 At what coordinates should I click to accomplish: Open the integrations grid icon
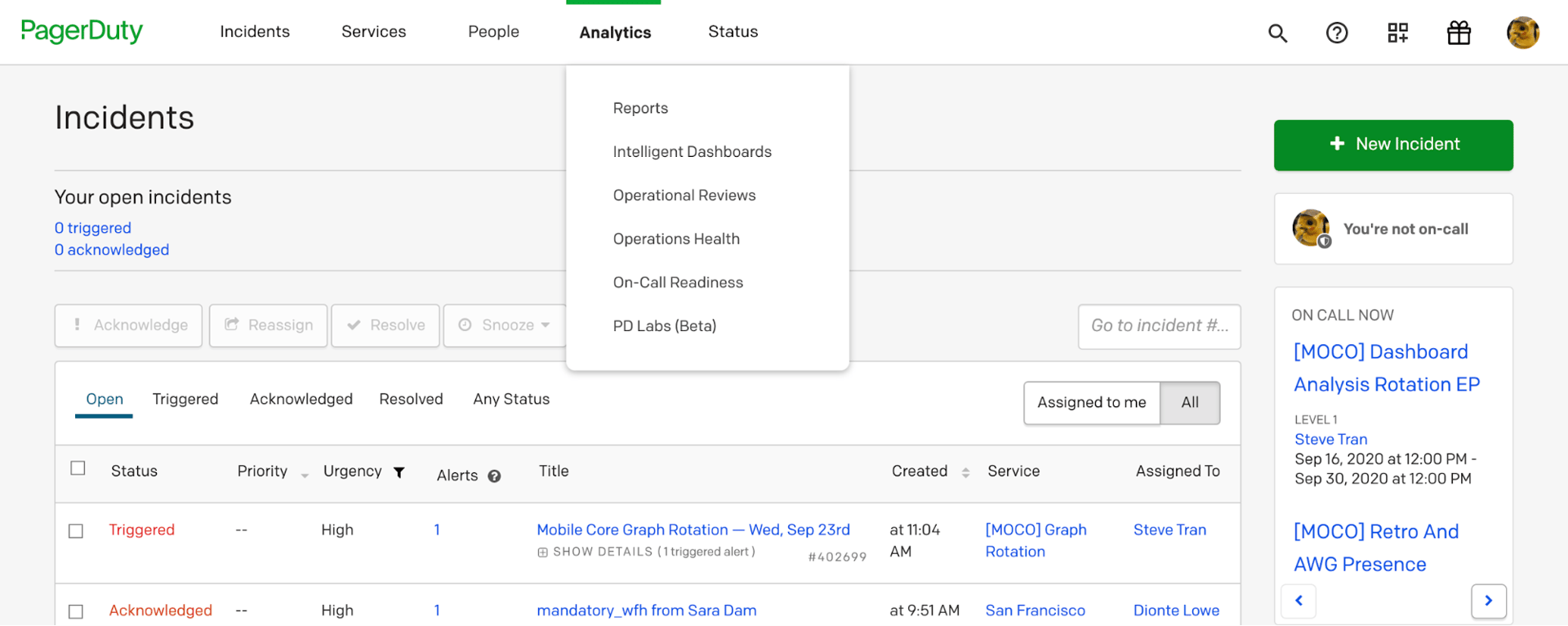[1397, 33]
